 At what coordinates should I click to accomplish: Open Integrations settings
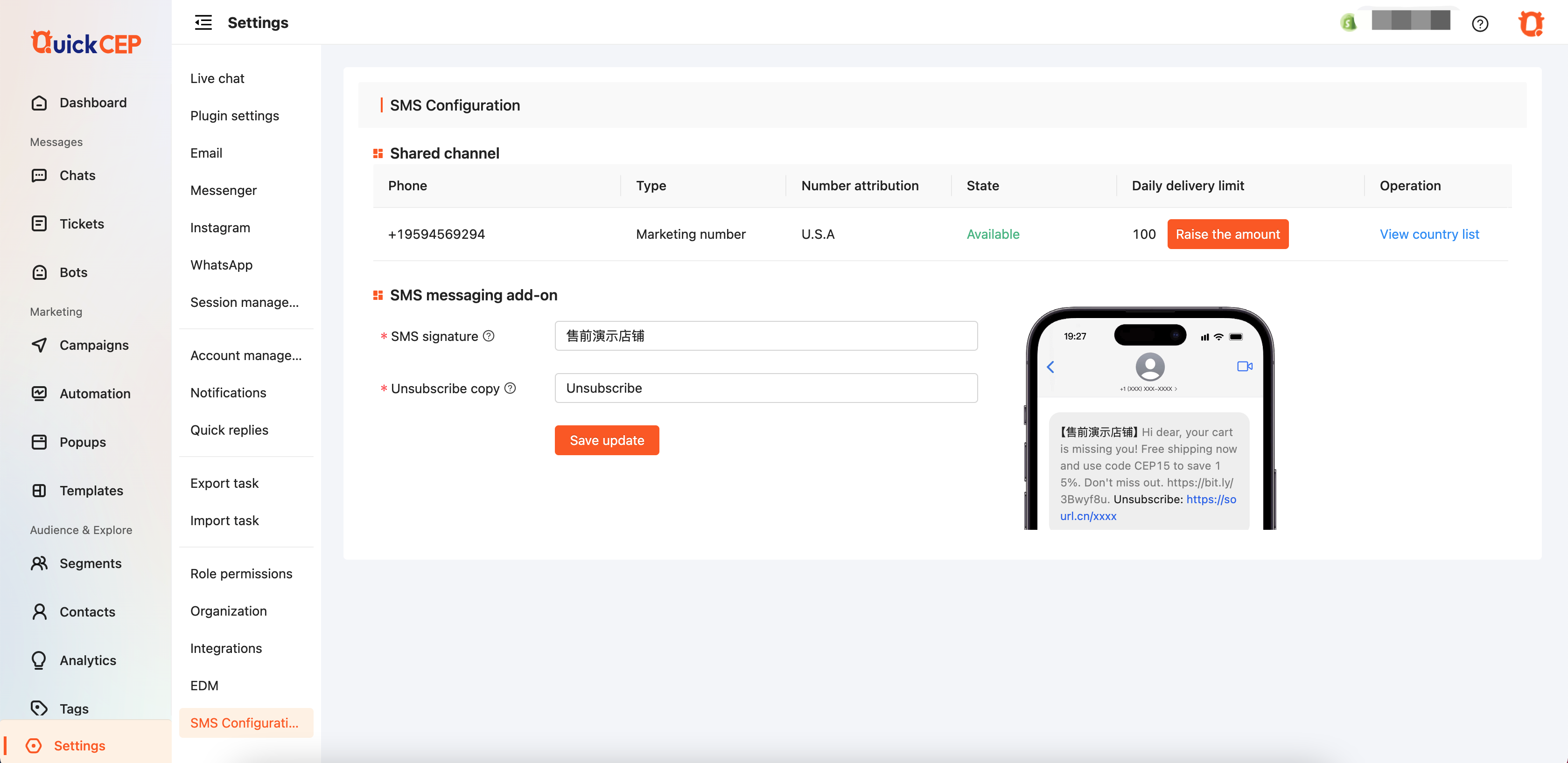point(226,649)
